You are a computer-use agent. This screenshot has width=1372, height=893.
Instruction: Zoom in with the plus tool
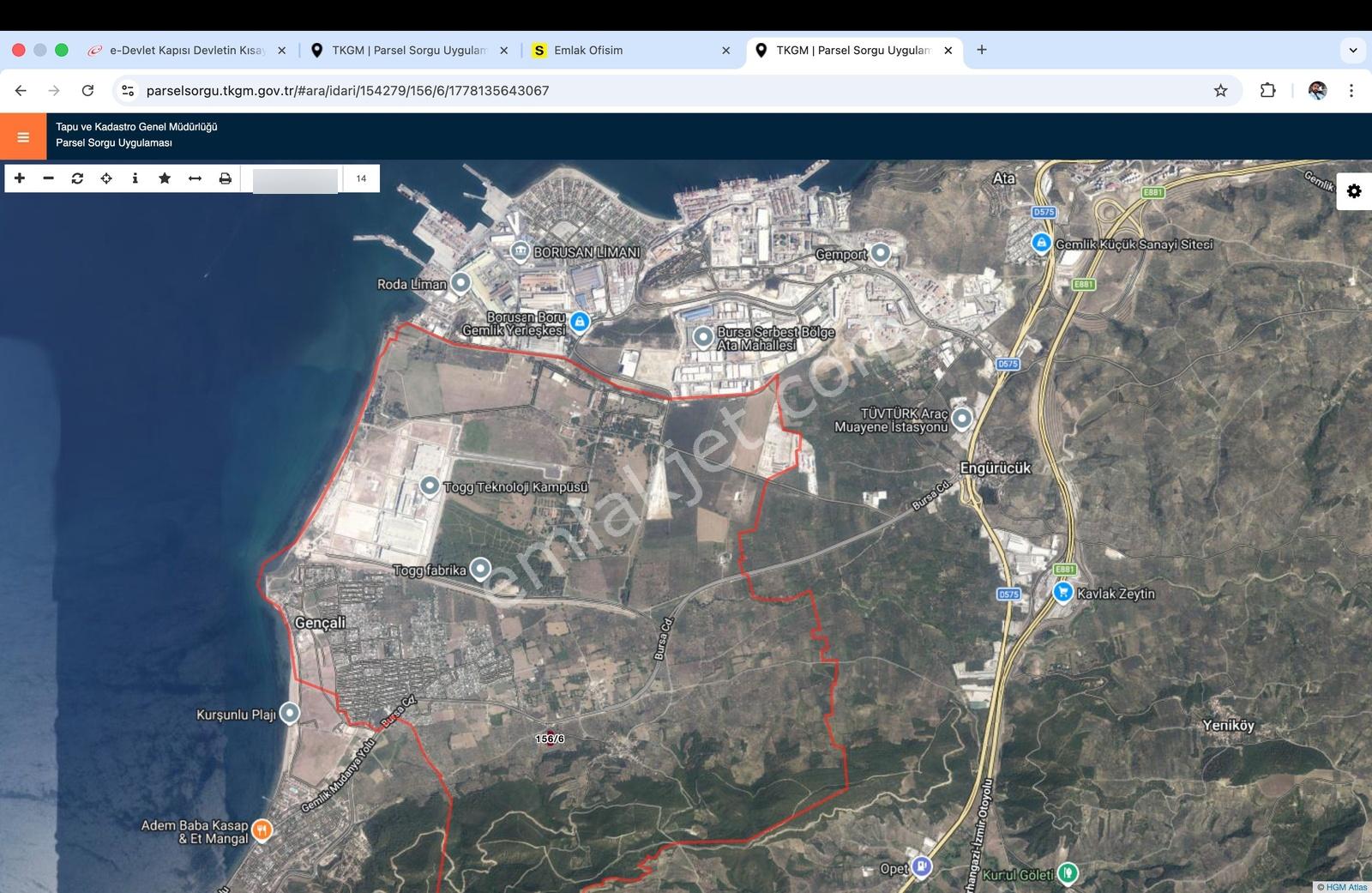point(20,178)
